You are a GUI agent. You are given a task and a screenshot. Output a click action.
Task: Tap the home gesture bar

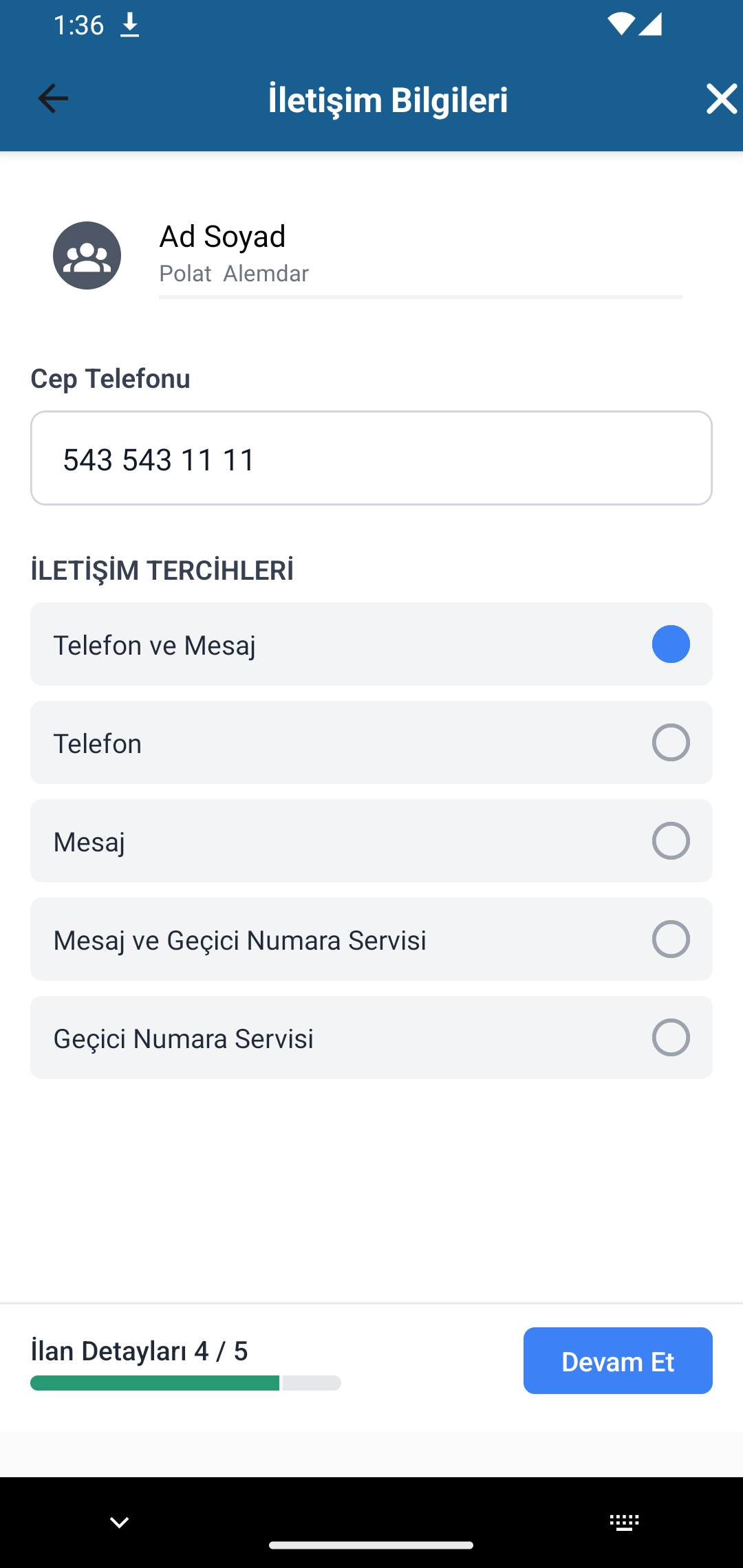pos(371,1545)
